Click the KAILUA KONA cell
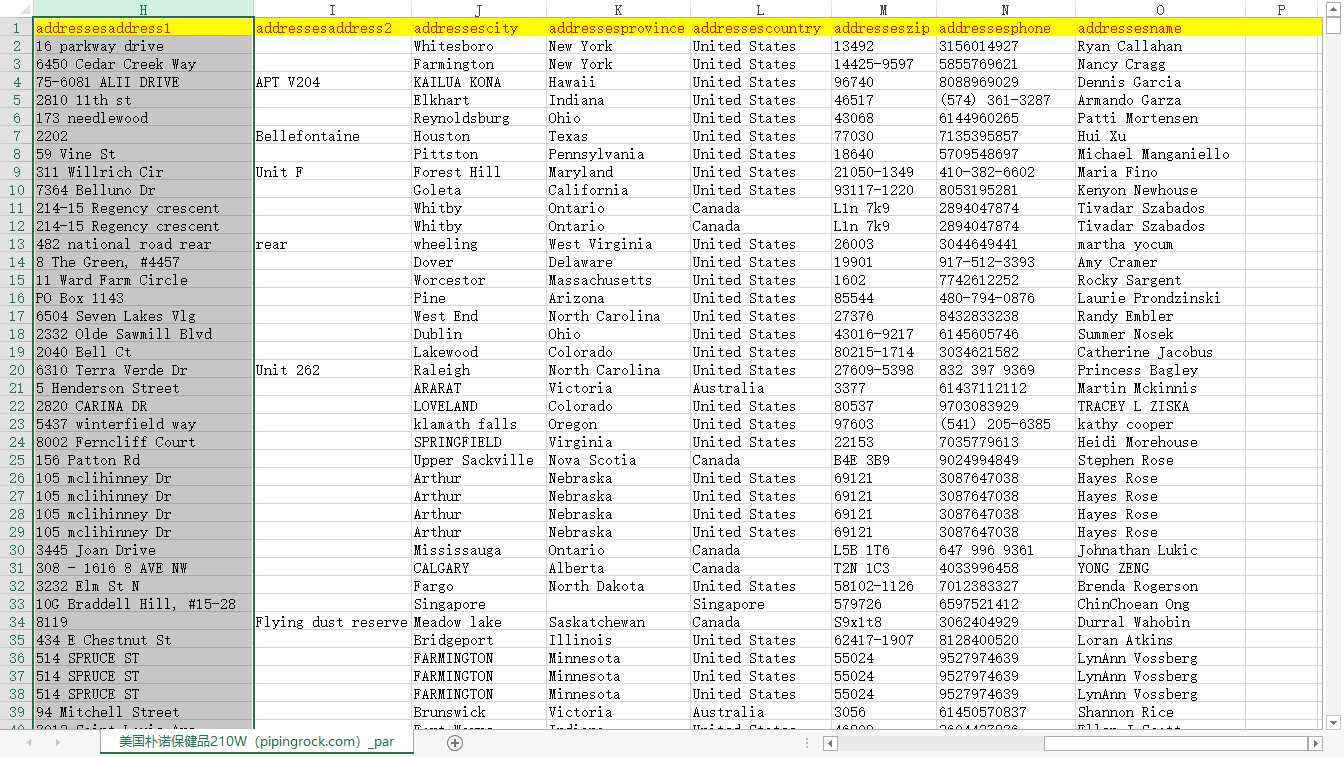This screenshot has height=757, width=1344. point(479,82)
